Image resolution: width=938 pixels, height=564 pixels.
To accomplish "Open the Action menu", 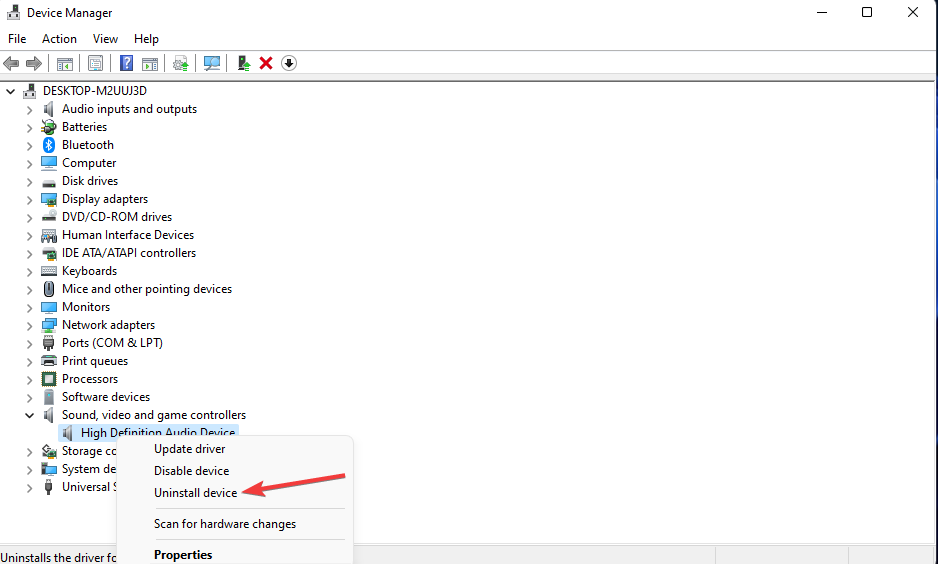I will point(59,39).
